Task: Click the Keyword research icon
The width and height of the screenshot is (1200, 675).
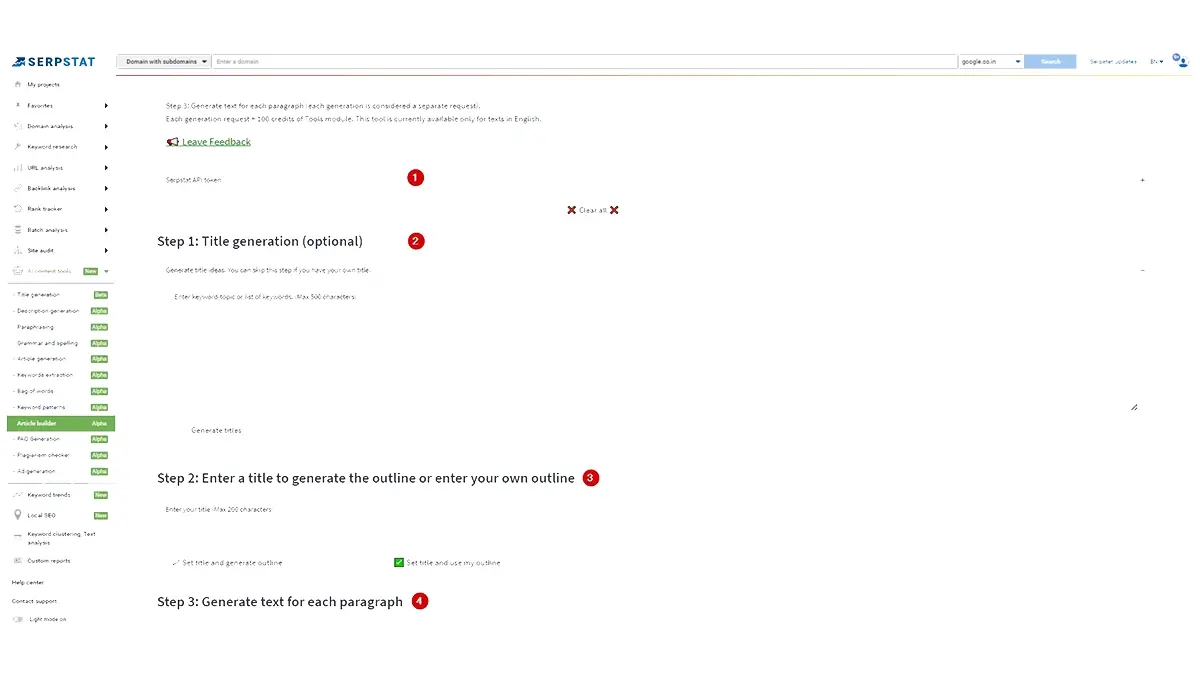Action: (x=18, y=147)
